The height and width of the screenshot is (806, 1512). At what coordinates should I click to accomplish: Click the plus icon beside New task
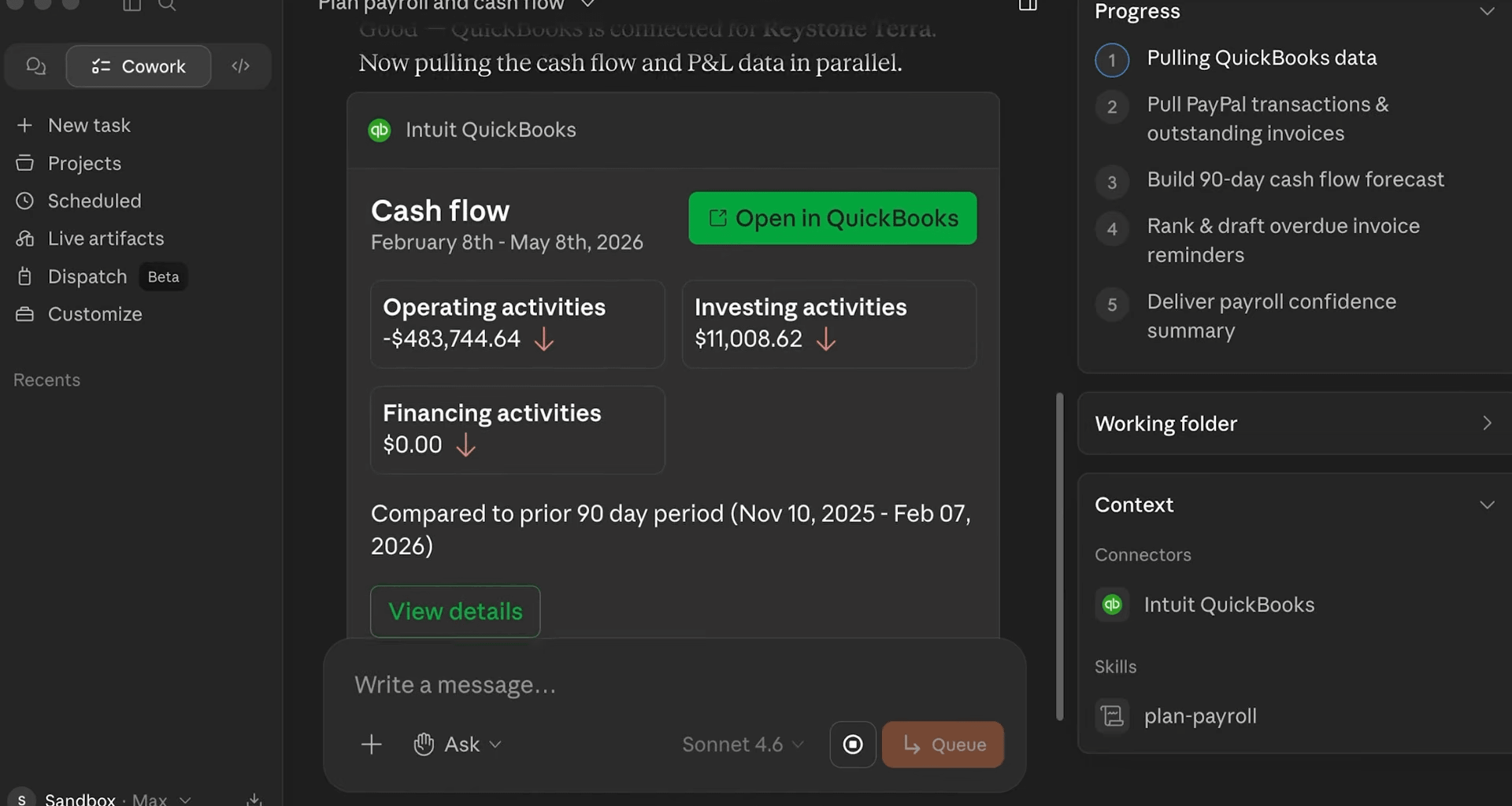click(x=24, y=125)
